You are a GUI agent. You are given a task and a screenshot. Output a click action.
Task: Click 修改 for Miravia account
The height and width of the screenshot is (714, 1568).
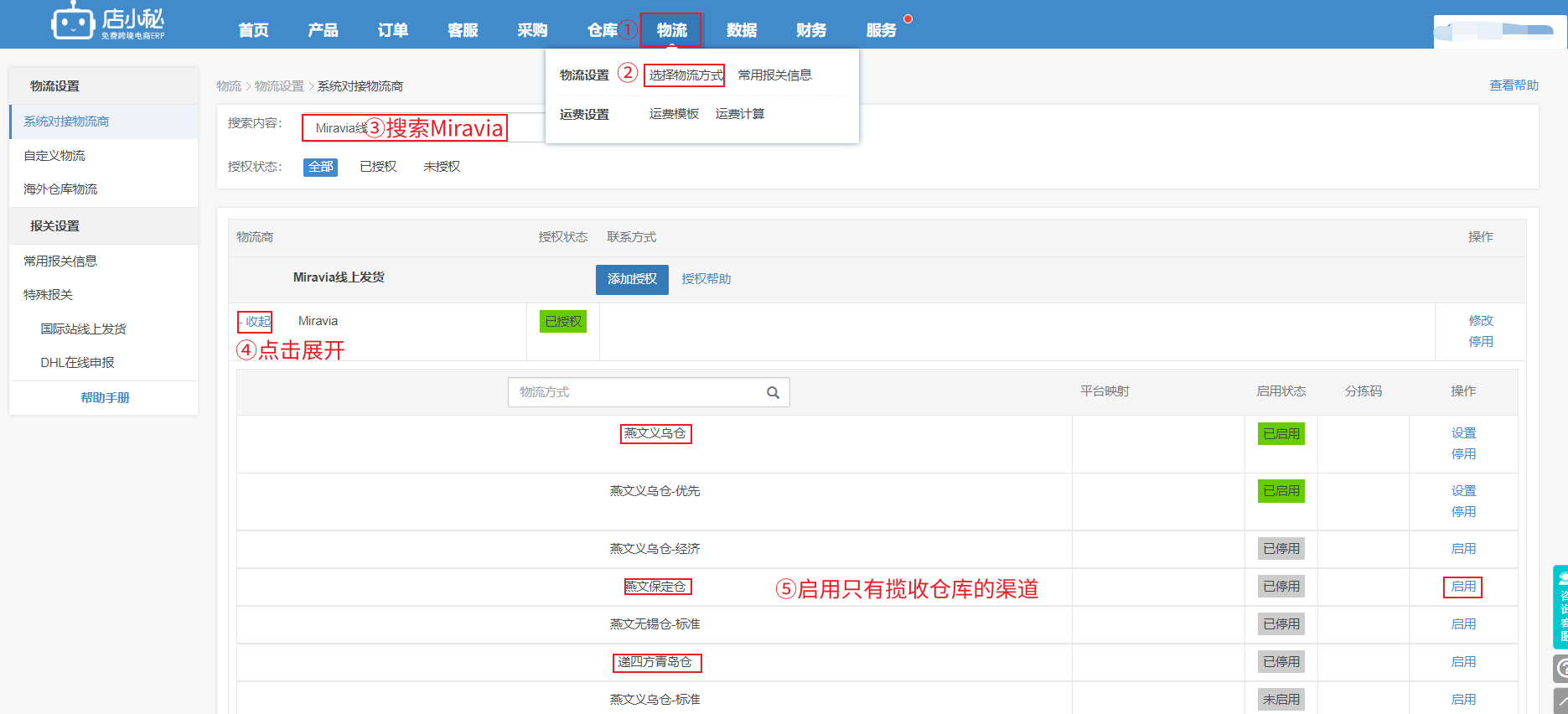[x=1481, y=321]
